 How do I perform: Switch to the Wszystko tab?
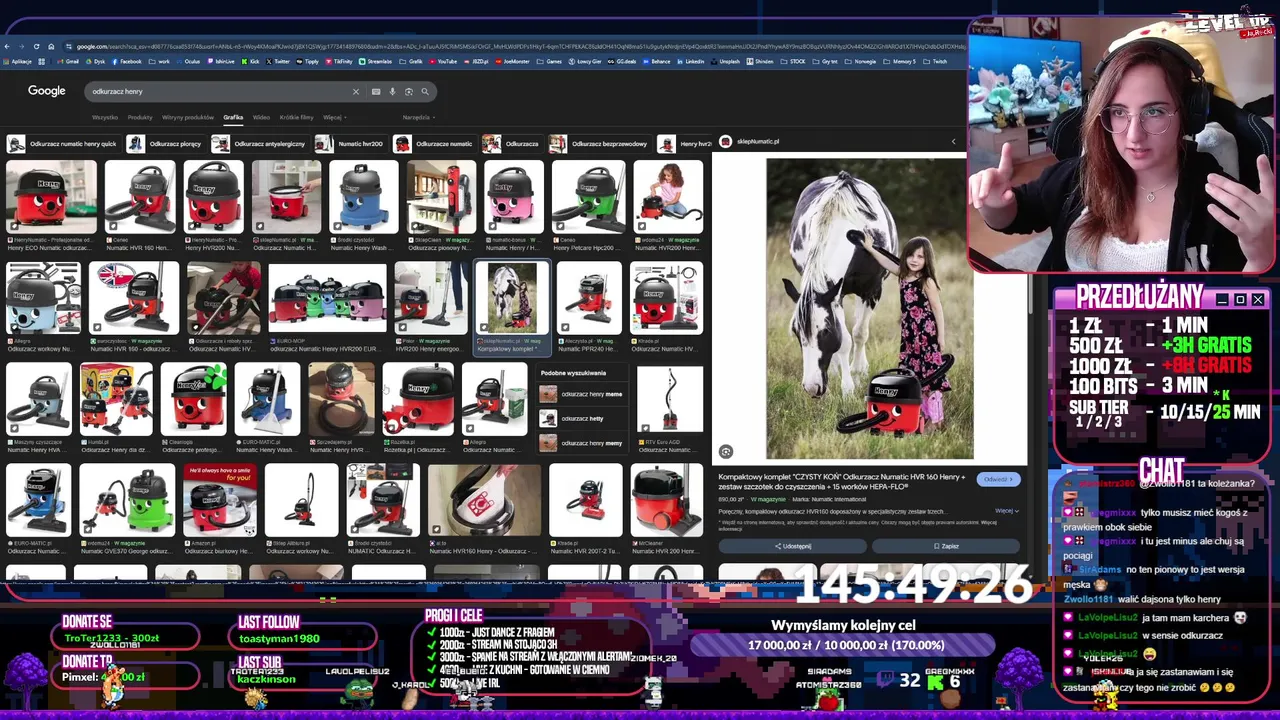click(105, 117)
